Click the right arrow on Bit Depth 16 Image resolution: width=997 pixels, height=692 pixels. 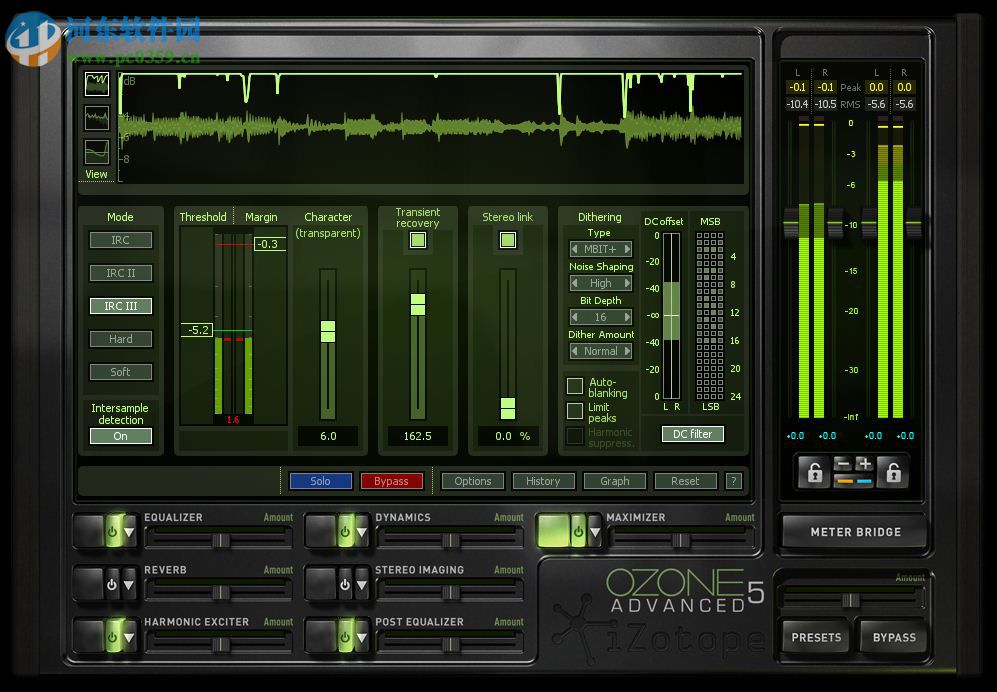point(627,317)
